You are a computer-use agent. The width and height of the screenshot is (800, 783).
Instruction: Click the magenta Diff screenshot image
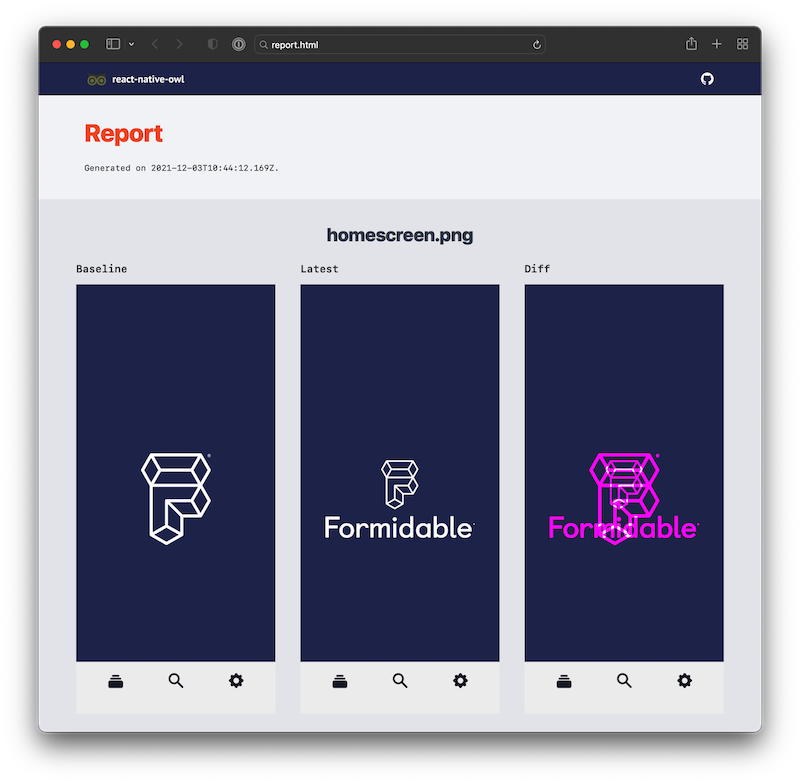[624, 498]
